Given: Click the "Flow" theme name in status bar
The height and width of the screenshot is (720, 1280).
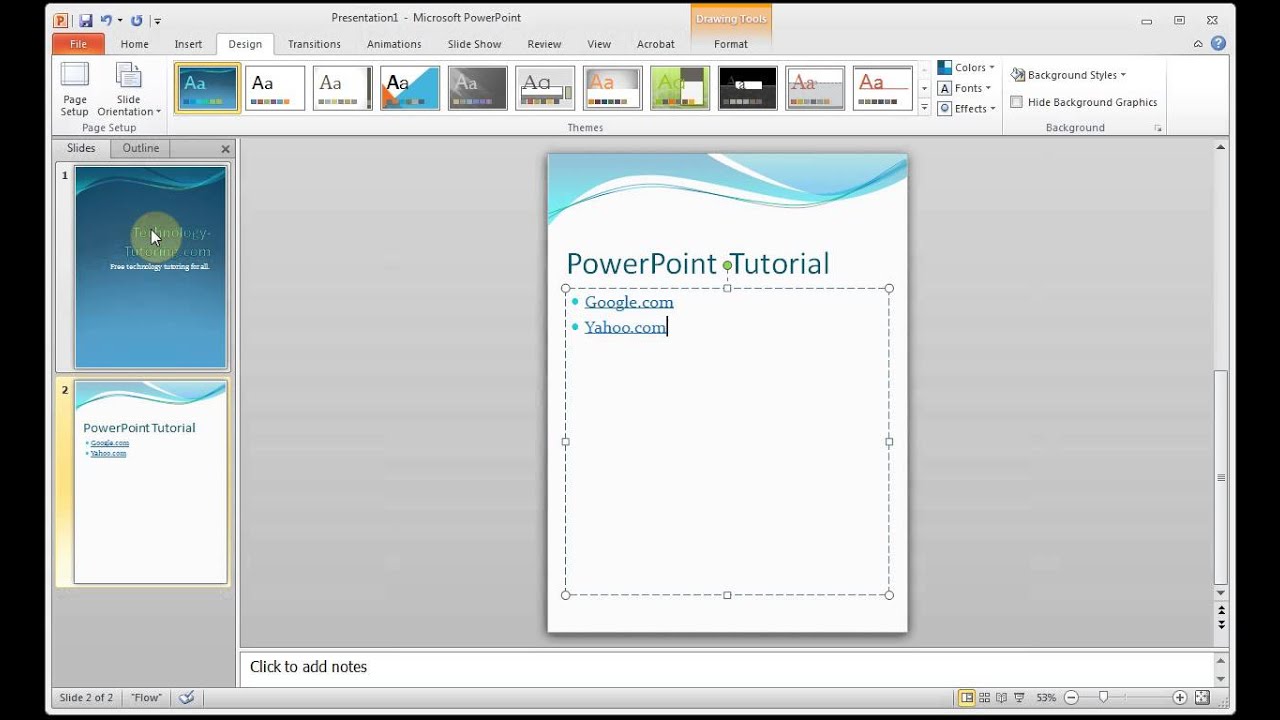Looking at the screenshot, I should [x=146, y=698].
